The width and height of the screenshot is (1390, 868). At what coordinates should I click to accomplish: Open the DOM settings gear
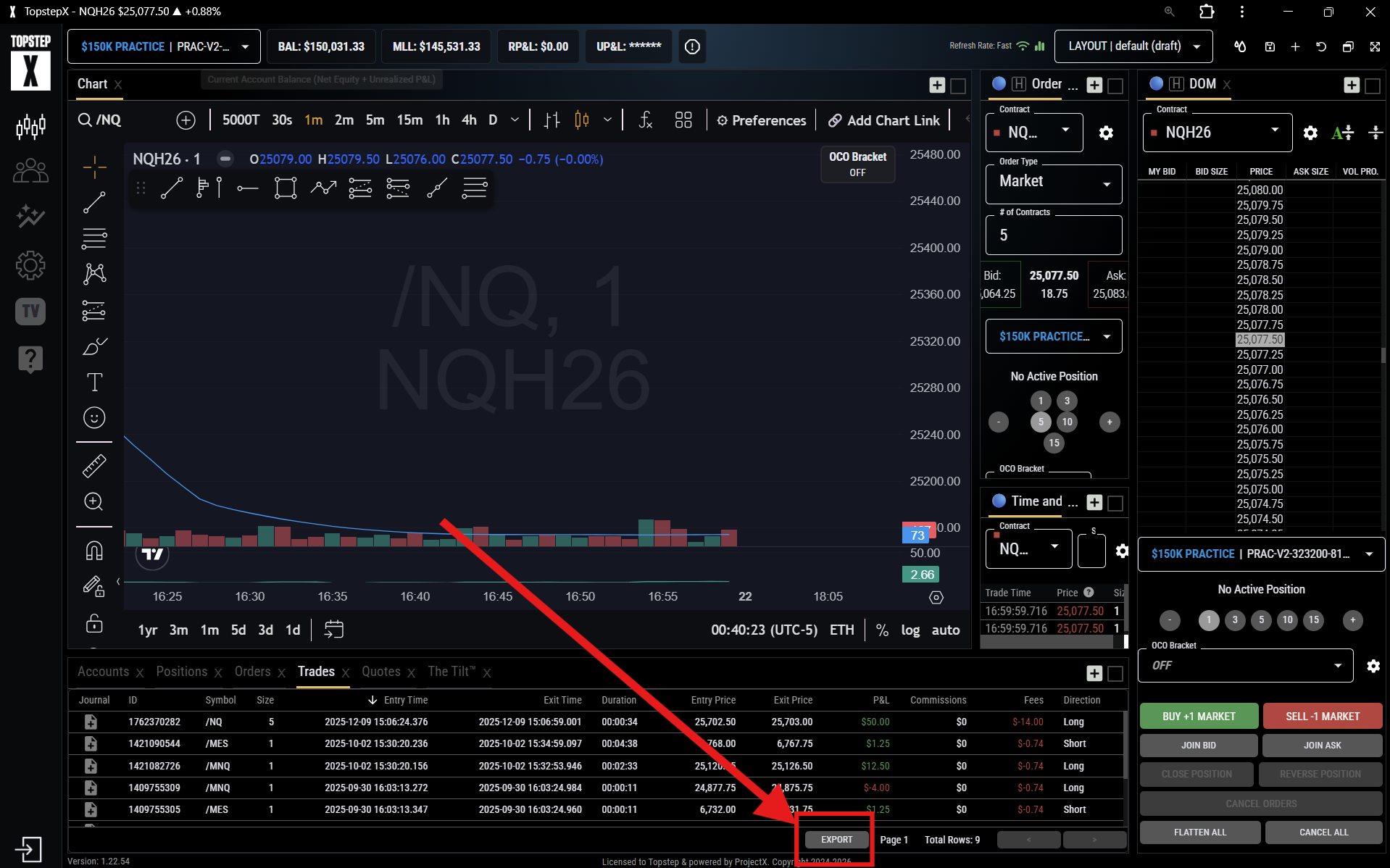click(x=1310, y=133)
